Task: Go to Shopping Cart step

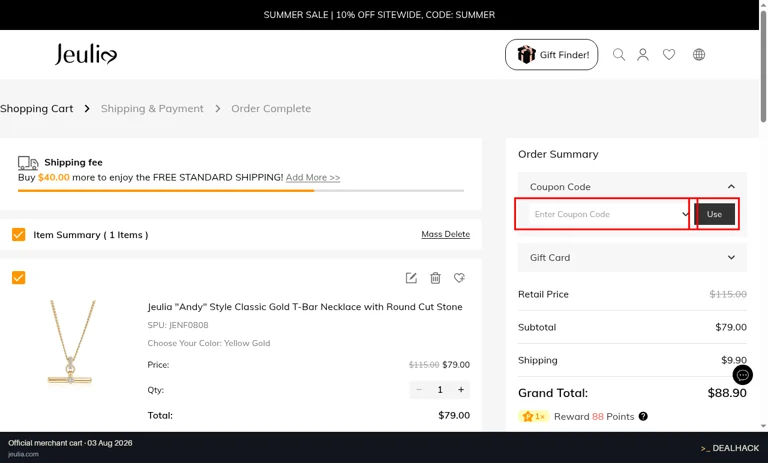Action: (37, 108)
